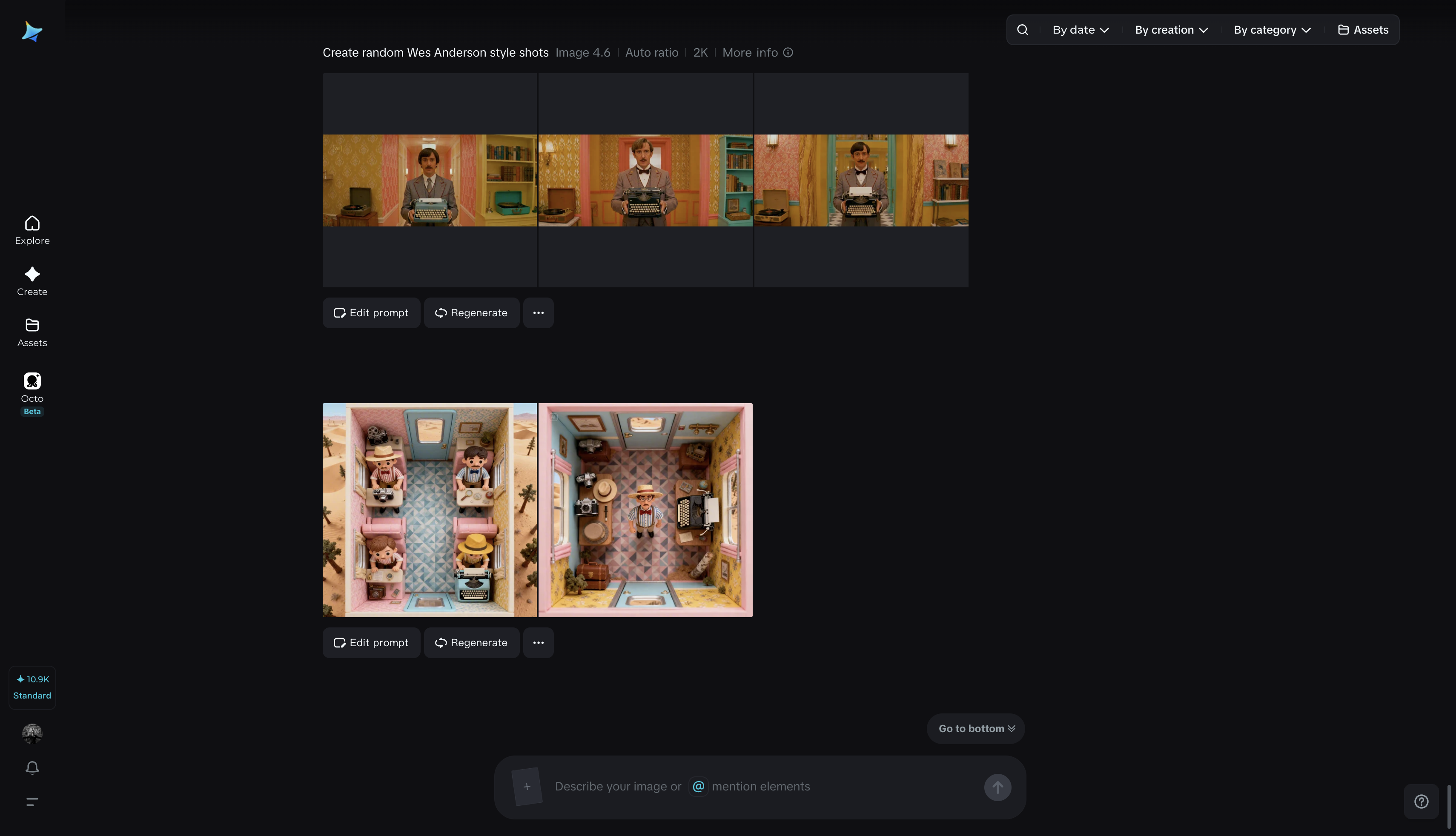
Task: Open the Assets page in sidebar
Action: [x=32, y=332]
